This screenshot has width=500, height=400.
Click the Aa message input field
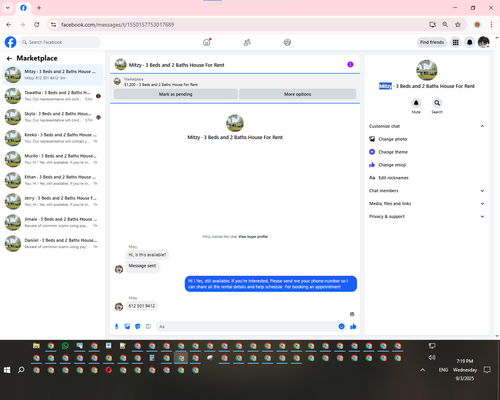click(247, 326)
